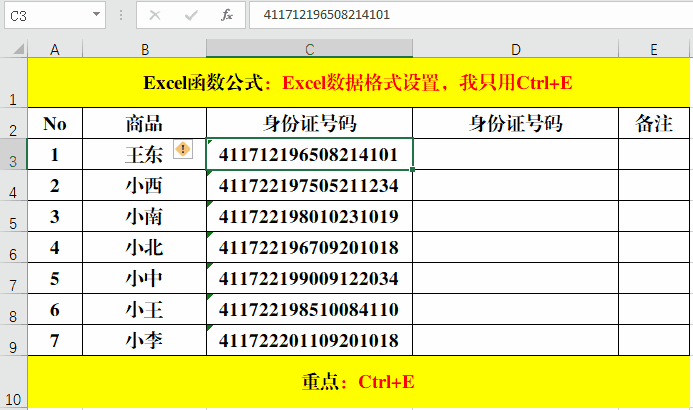Select row 10 header
This screenshot has width=693, height=410.
(x=13, y=382)
